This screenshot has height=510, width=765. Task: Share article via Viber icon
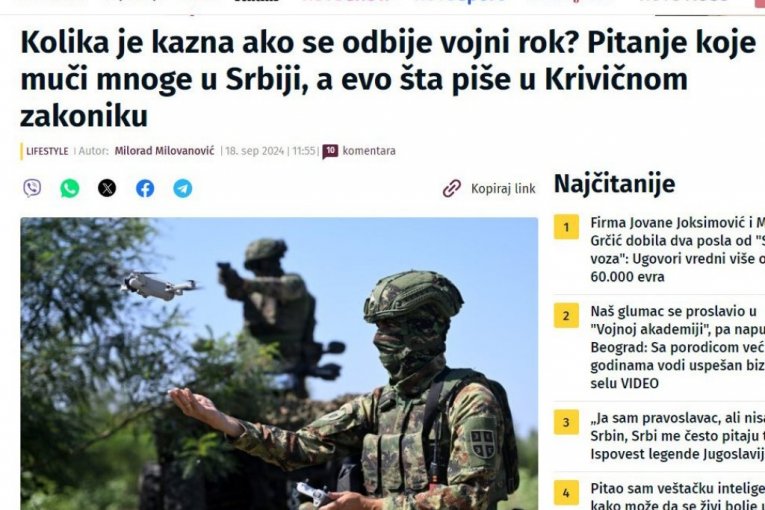tap(32, 188)
